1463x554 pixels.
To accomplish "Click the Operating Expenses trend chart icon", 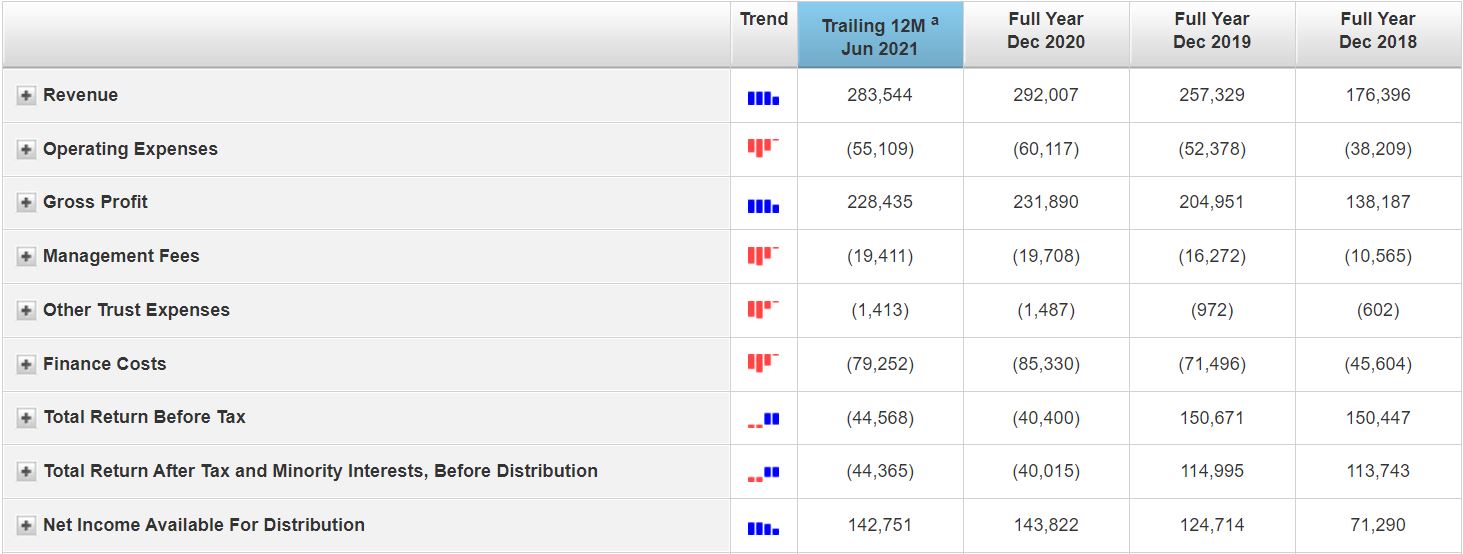I will 763,149.
